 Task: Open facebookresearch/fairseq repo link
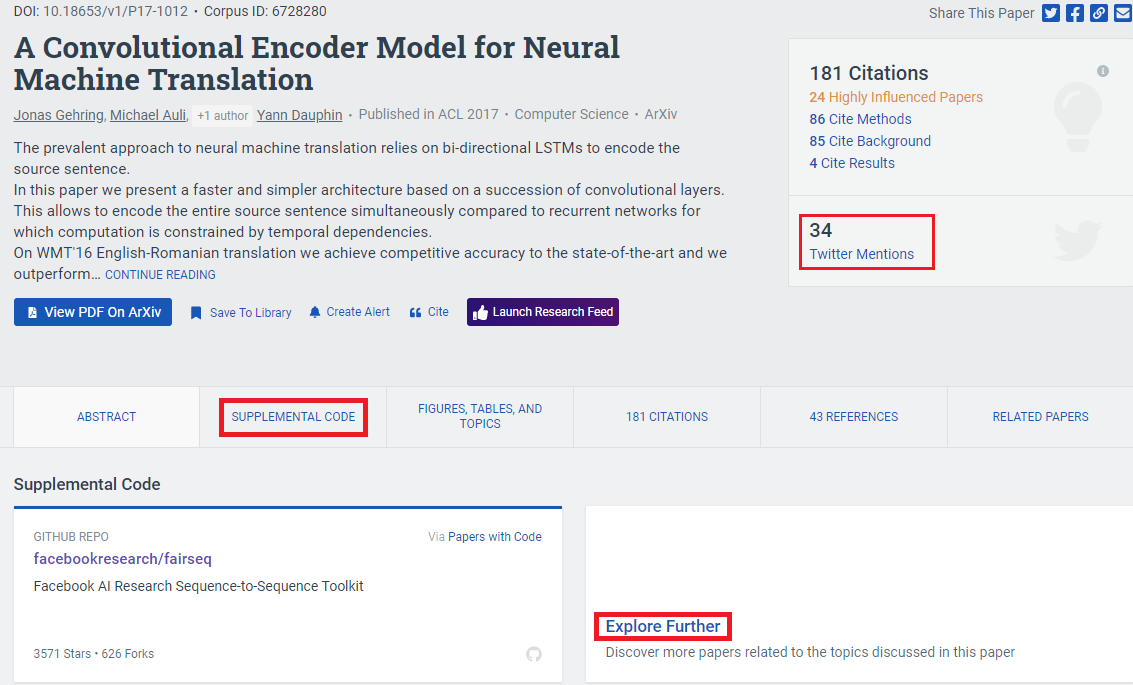[123, 559]
